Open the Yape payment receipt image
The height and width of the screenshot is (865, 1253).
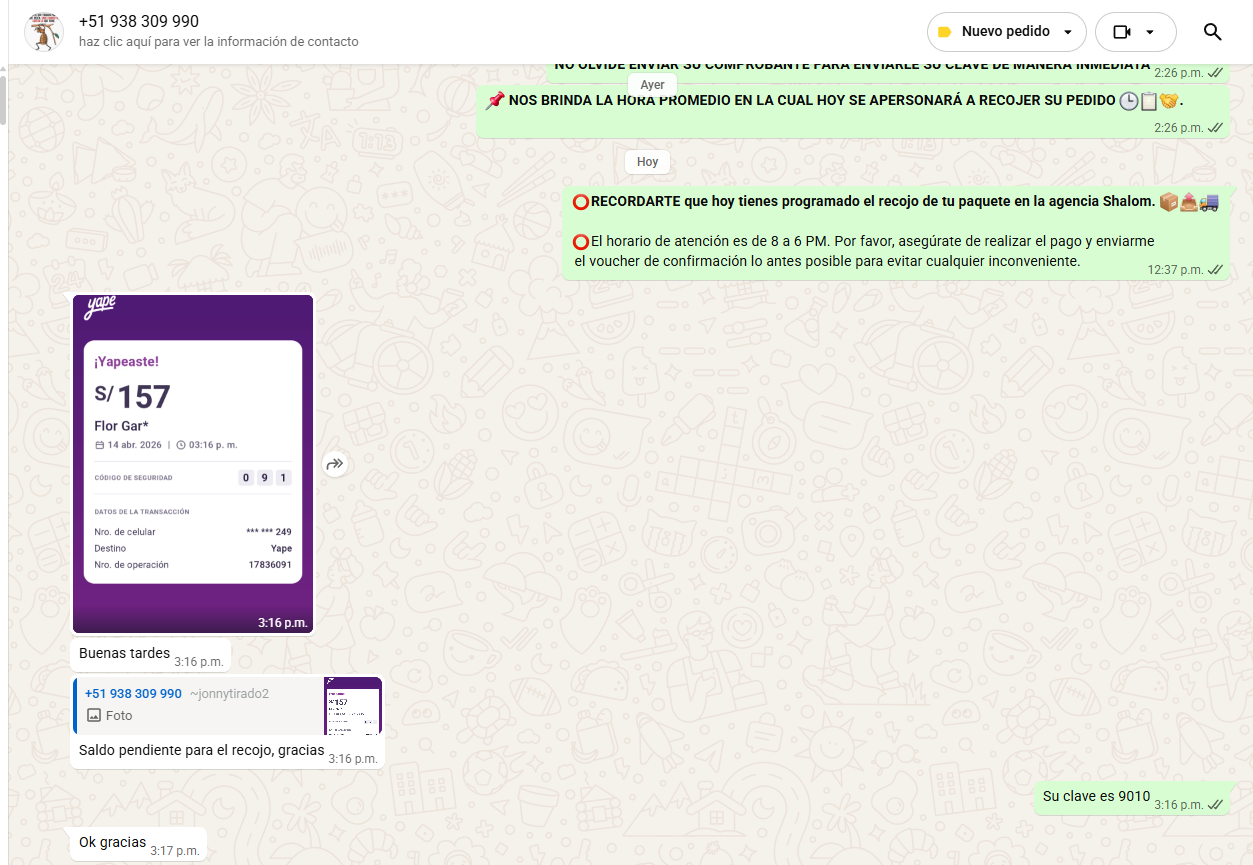193,463
